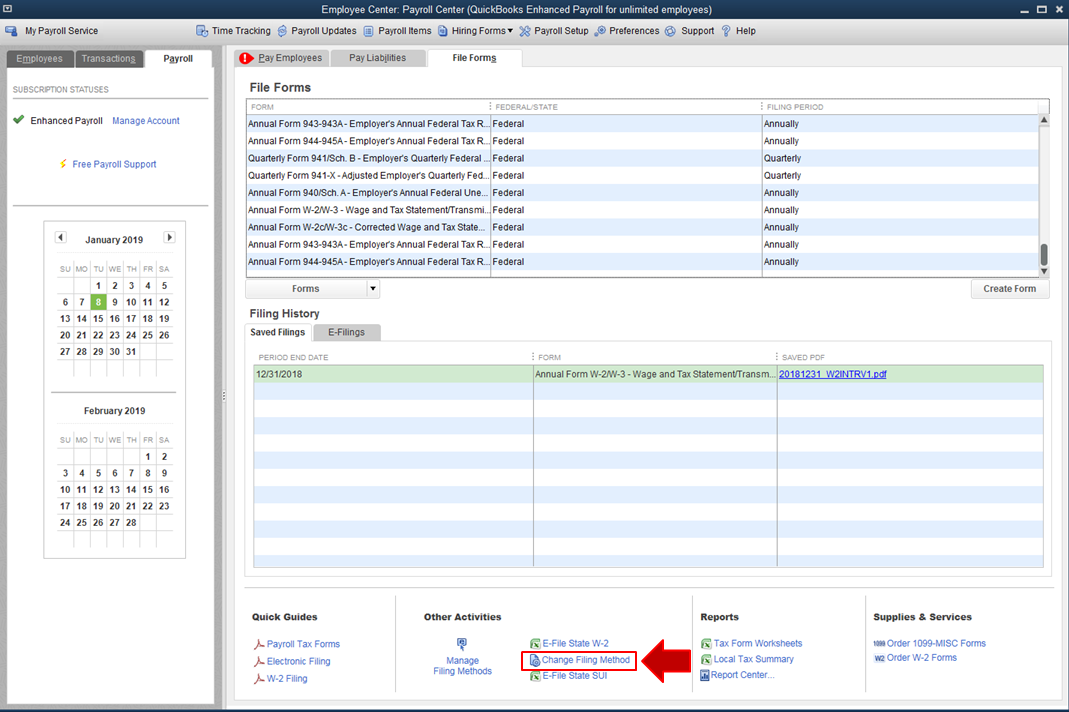The width and height of the screenshot is (1069, 712).
Task: Click the Manage Filing Methods icon
Action: tap(462, 645)
